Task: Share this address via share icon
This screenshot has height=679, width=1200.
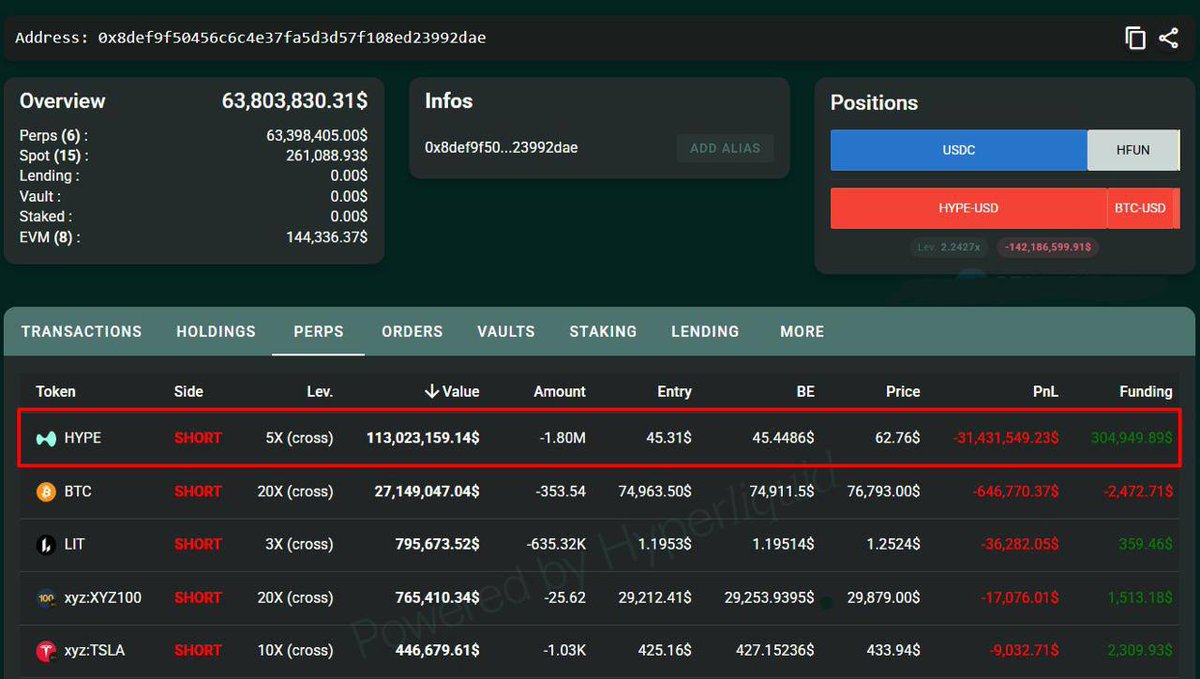Action: click(1168, 38)
